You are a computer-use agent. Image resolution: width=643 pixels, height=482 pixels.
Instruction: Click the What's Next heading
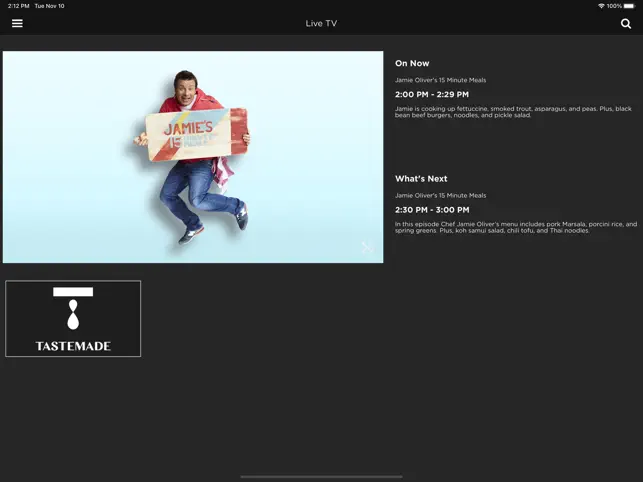point(421,179)
